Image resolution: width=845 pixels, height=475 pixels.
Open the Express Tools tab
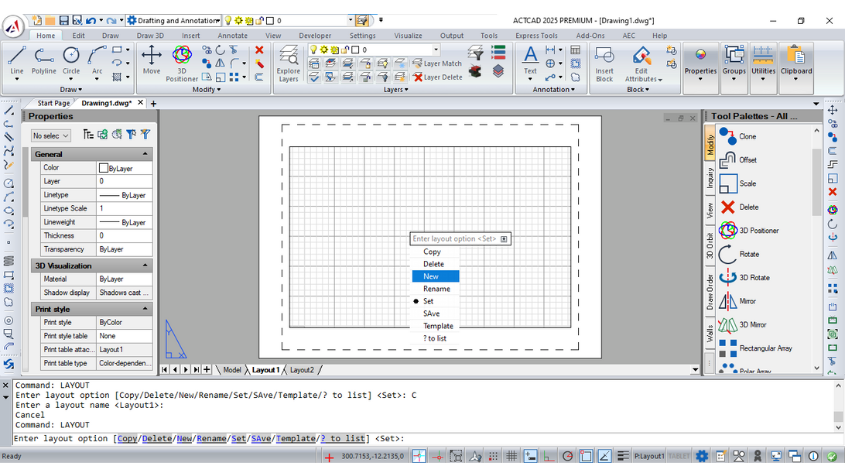[x=536, y=36]
